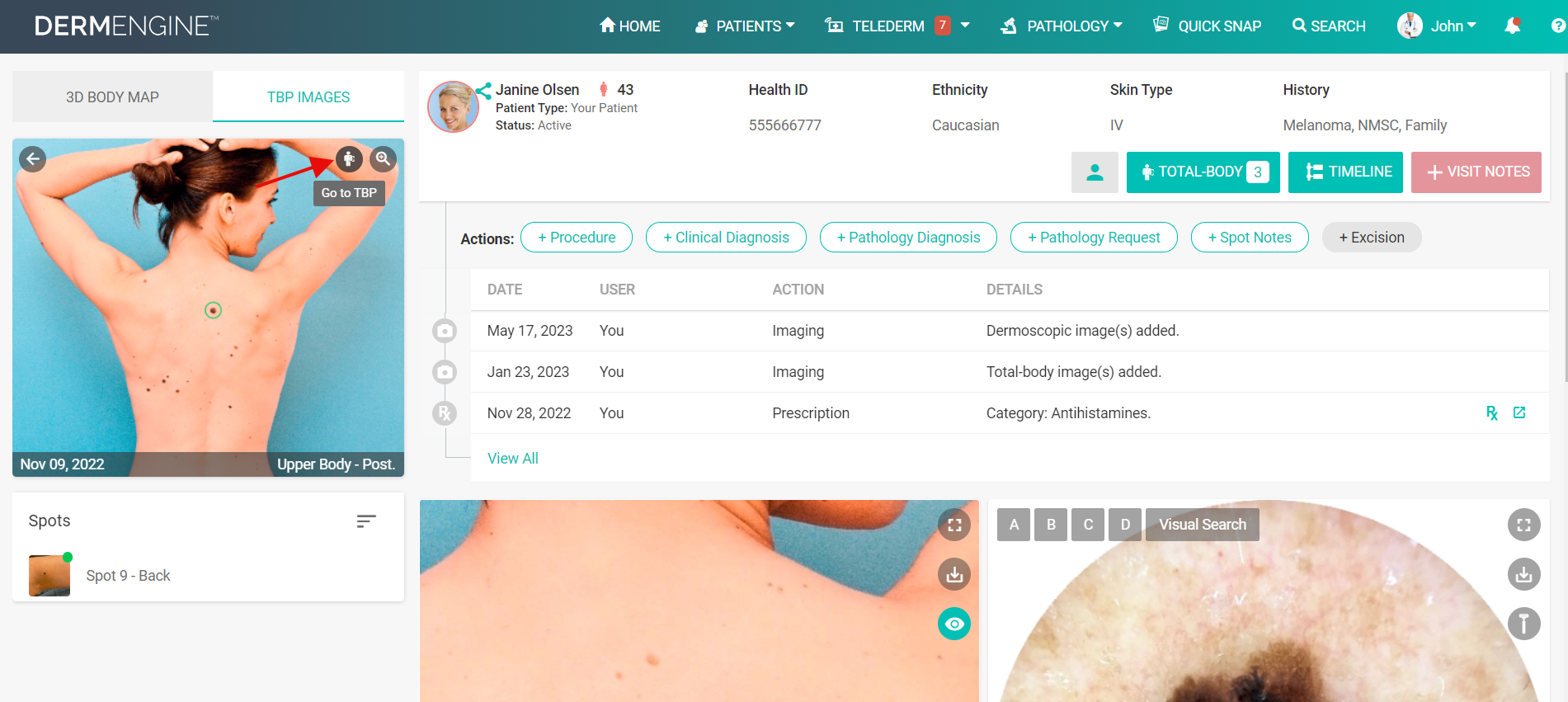This screenshot has width=1568, height=702.
Task: Open the Total-Body images button
Action: click(x=1203, y=172)
